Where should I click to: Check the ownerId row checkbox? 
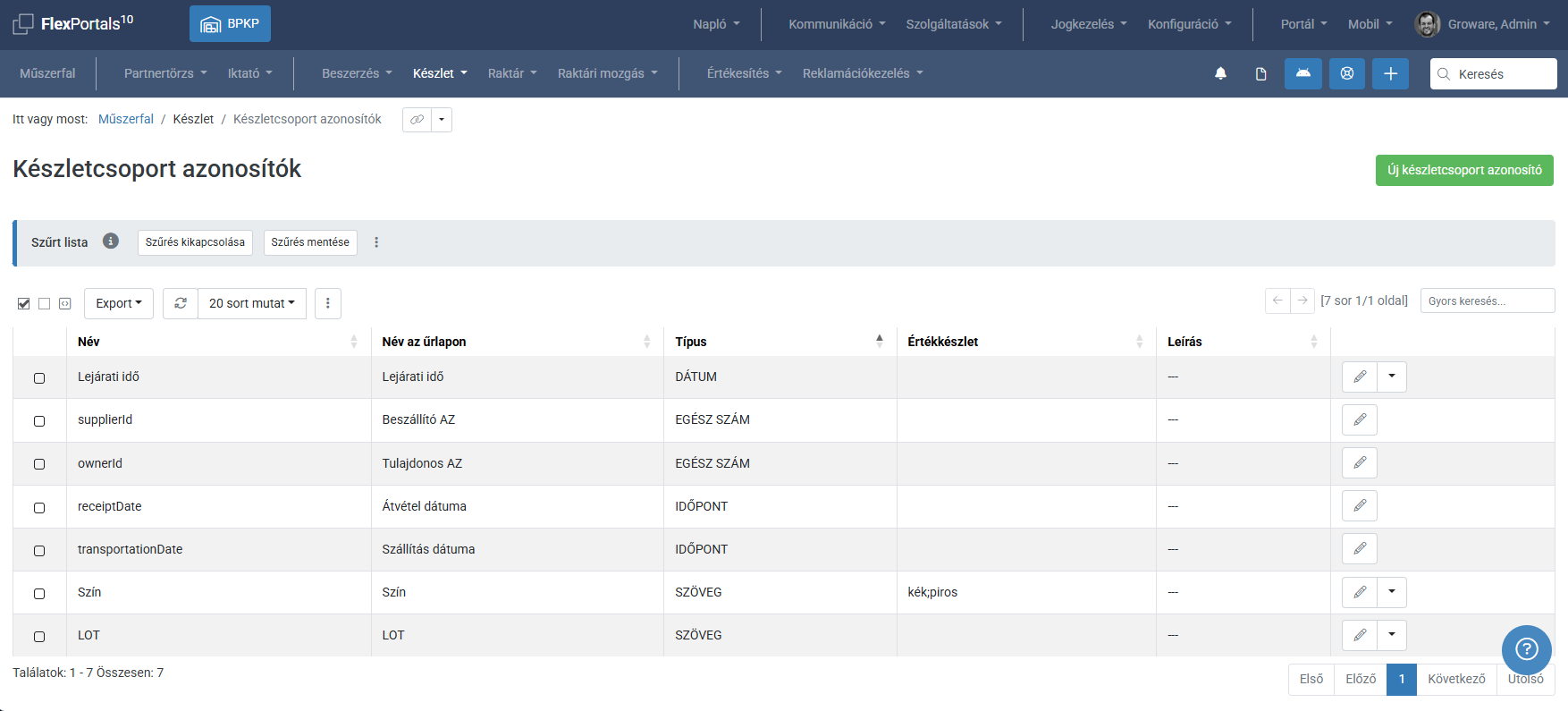coord(39,464)
